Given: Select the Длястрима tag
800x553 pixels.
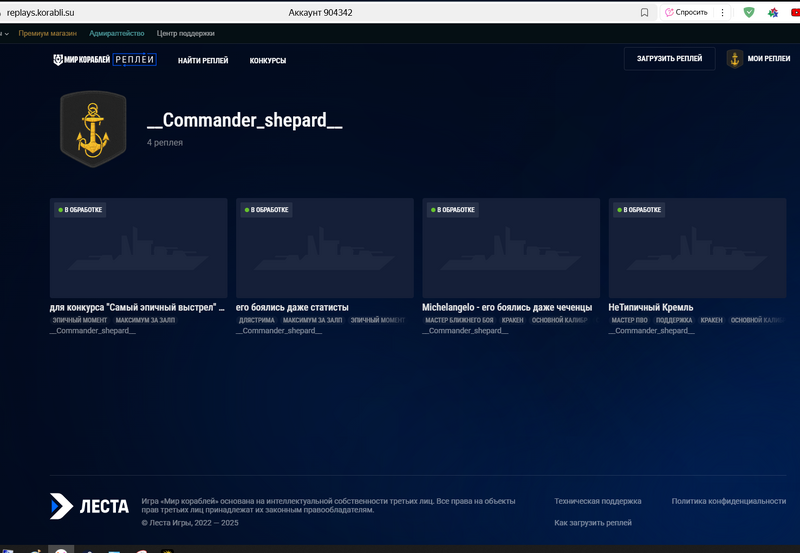Looking at the screenshot, I should (x=257, y=320).
